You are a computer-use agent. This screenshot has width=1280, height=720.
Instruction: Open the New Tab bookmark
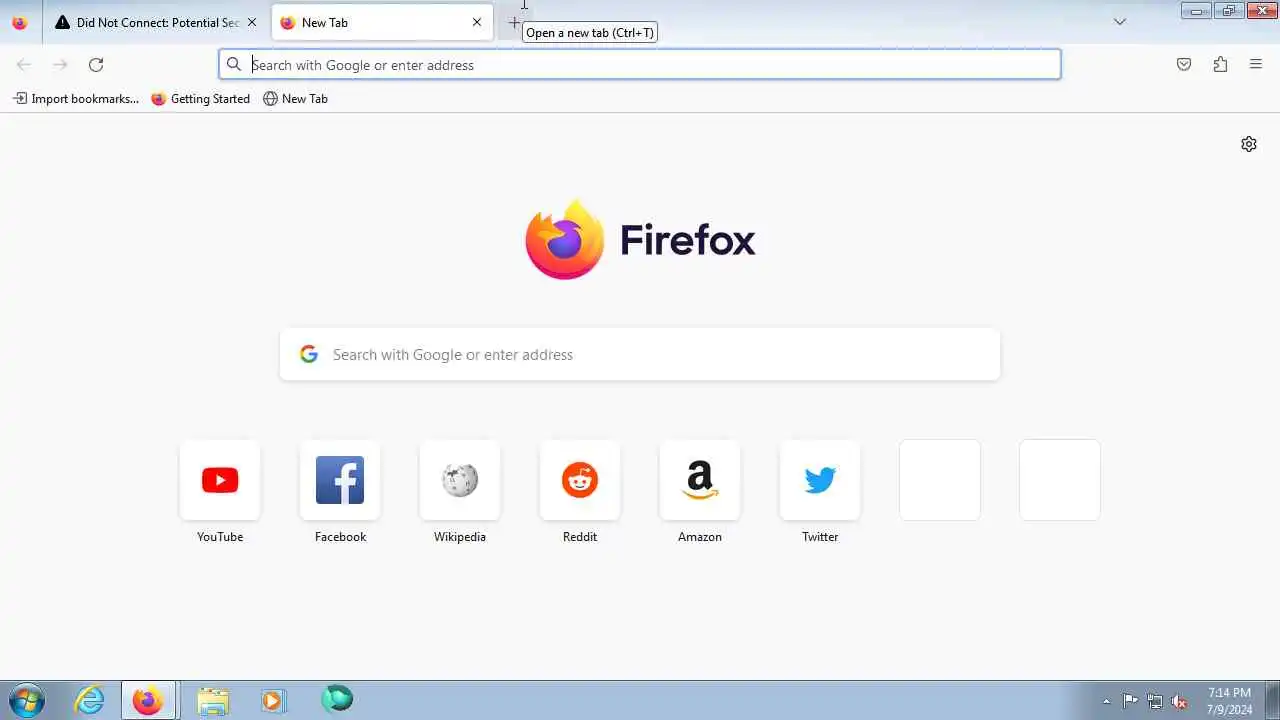[295, 98]
